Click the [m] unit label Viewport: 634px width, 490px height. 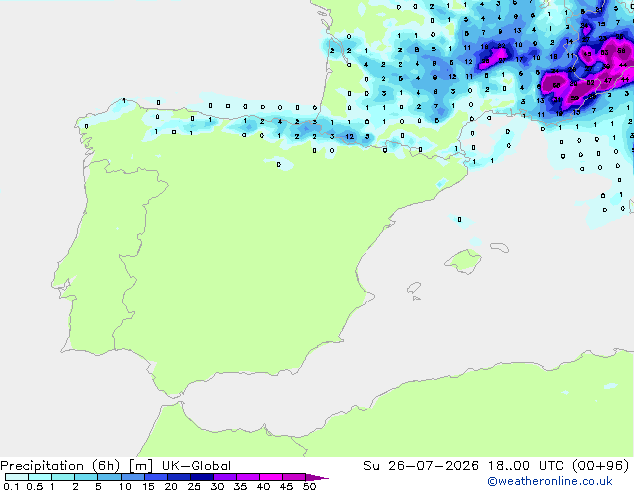click(x=141, y=466)
